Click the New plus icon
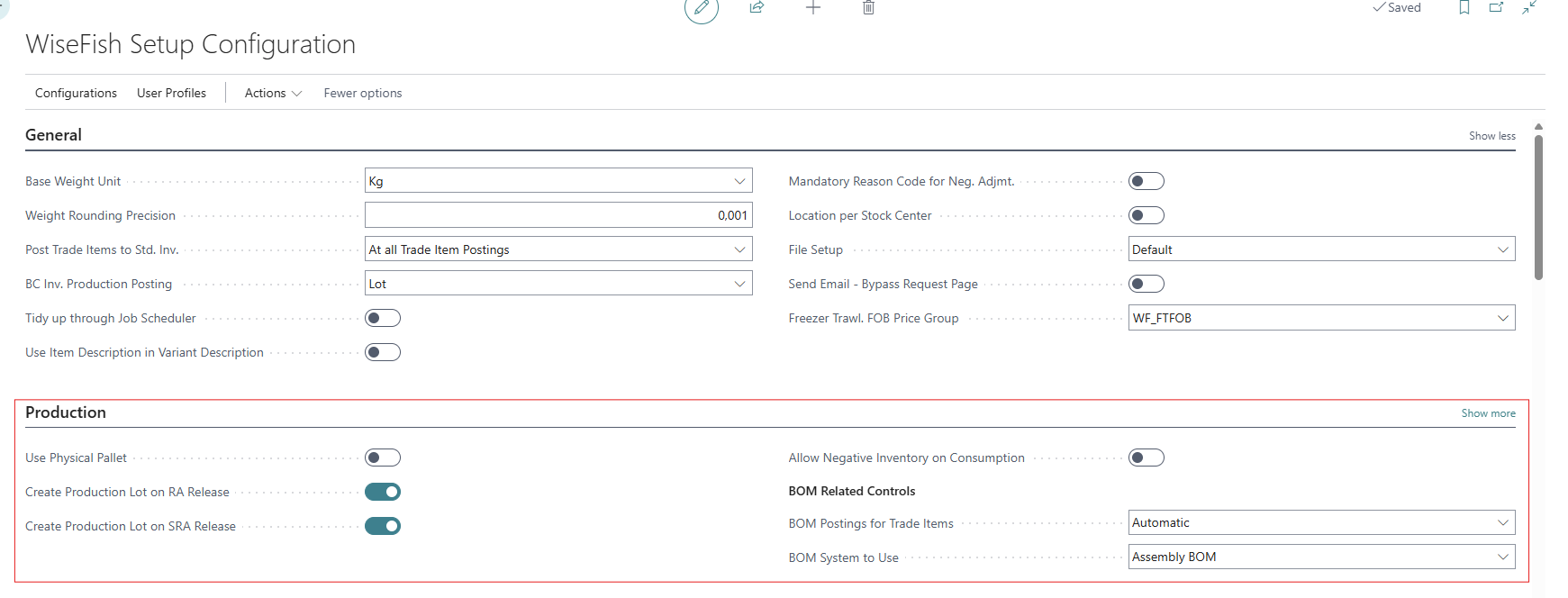Screen dimensions: 1568x598 pyautogui.click(x=813, y=8)
